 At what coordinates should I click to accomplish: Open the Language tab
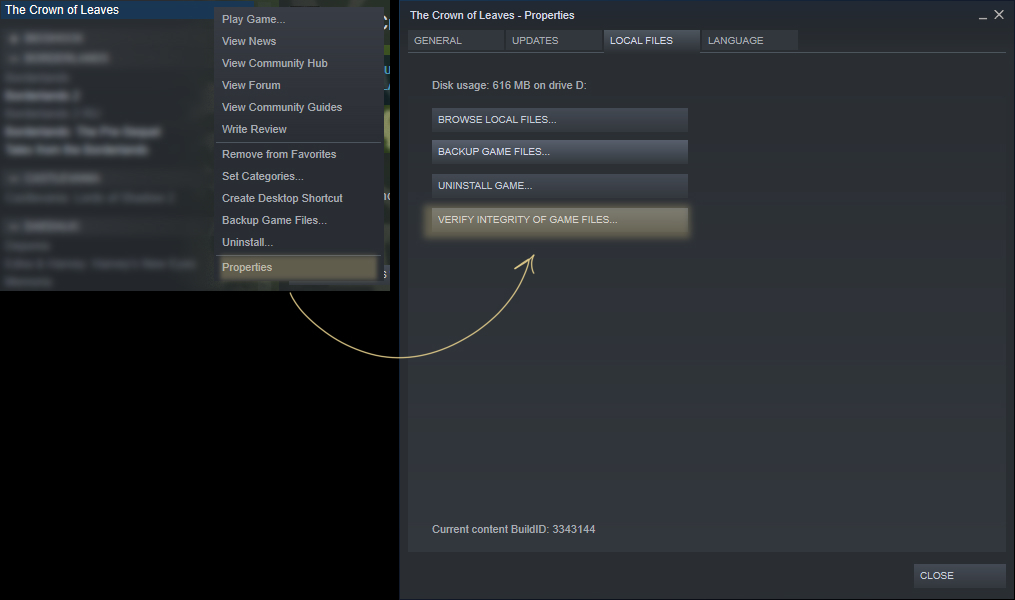click(750, 41)
